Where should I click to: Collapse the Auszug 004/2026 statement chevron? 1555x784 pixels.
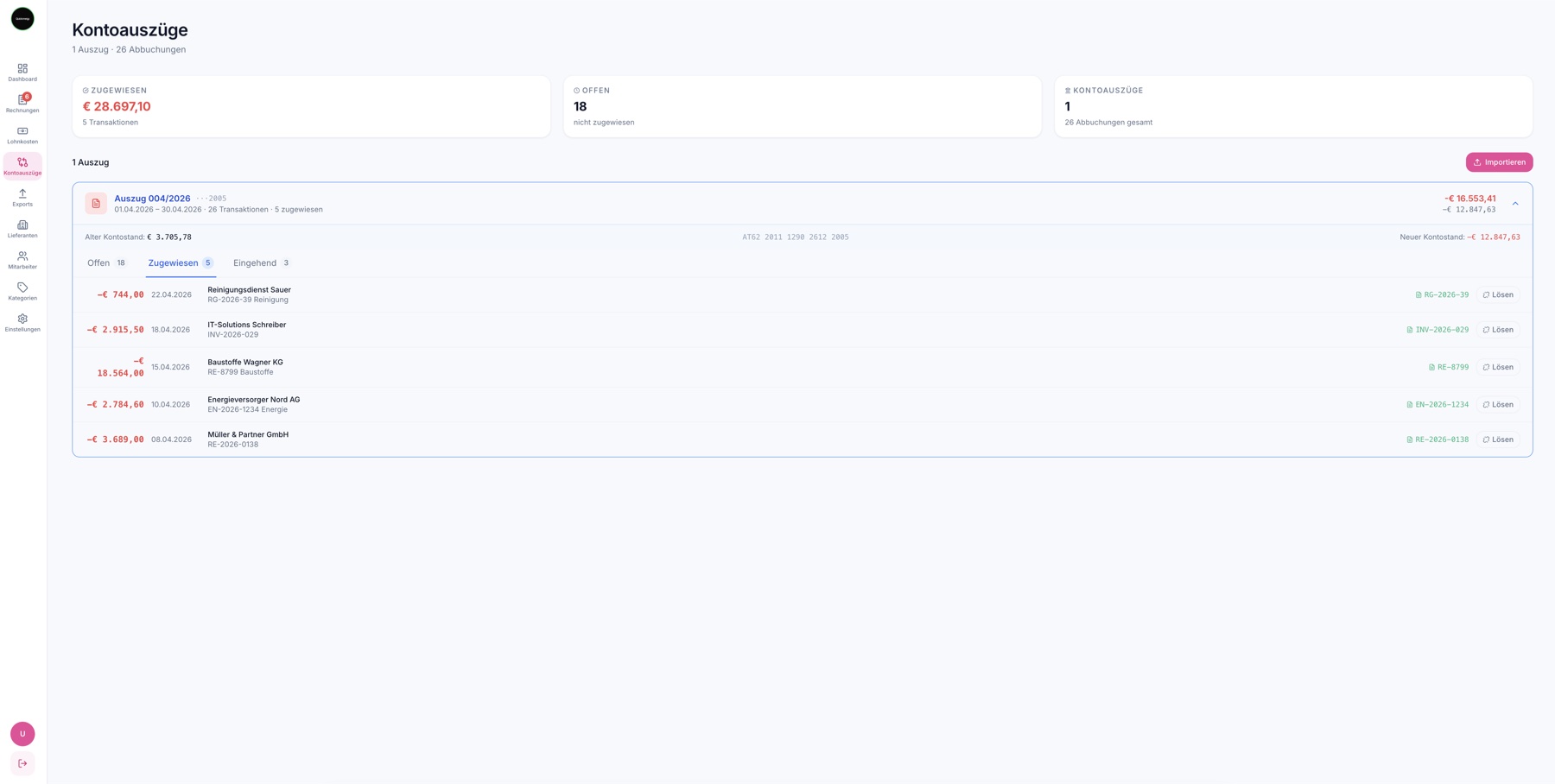(x=1515, y=204)
